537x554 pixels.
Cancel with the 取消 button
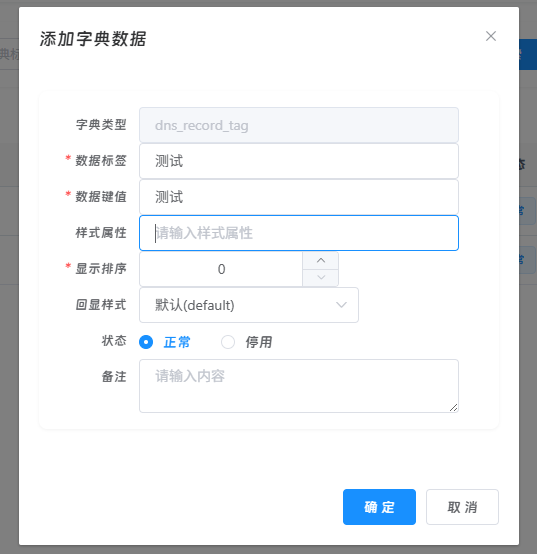point(462,507)
